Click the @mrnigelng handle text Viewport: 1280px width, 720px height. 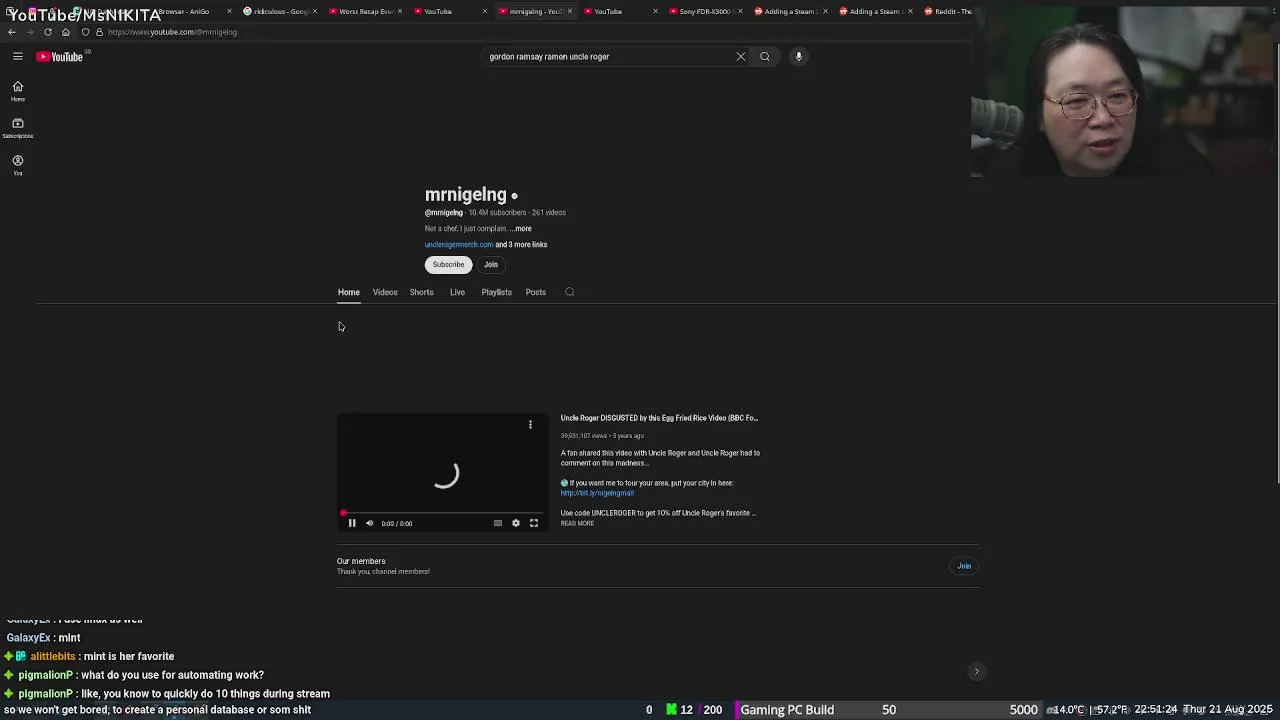coord(444,213)
